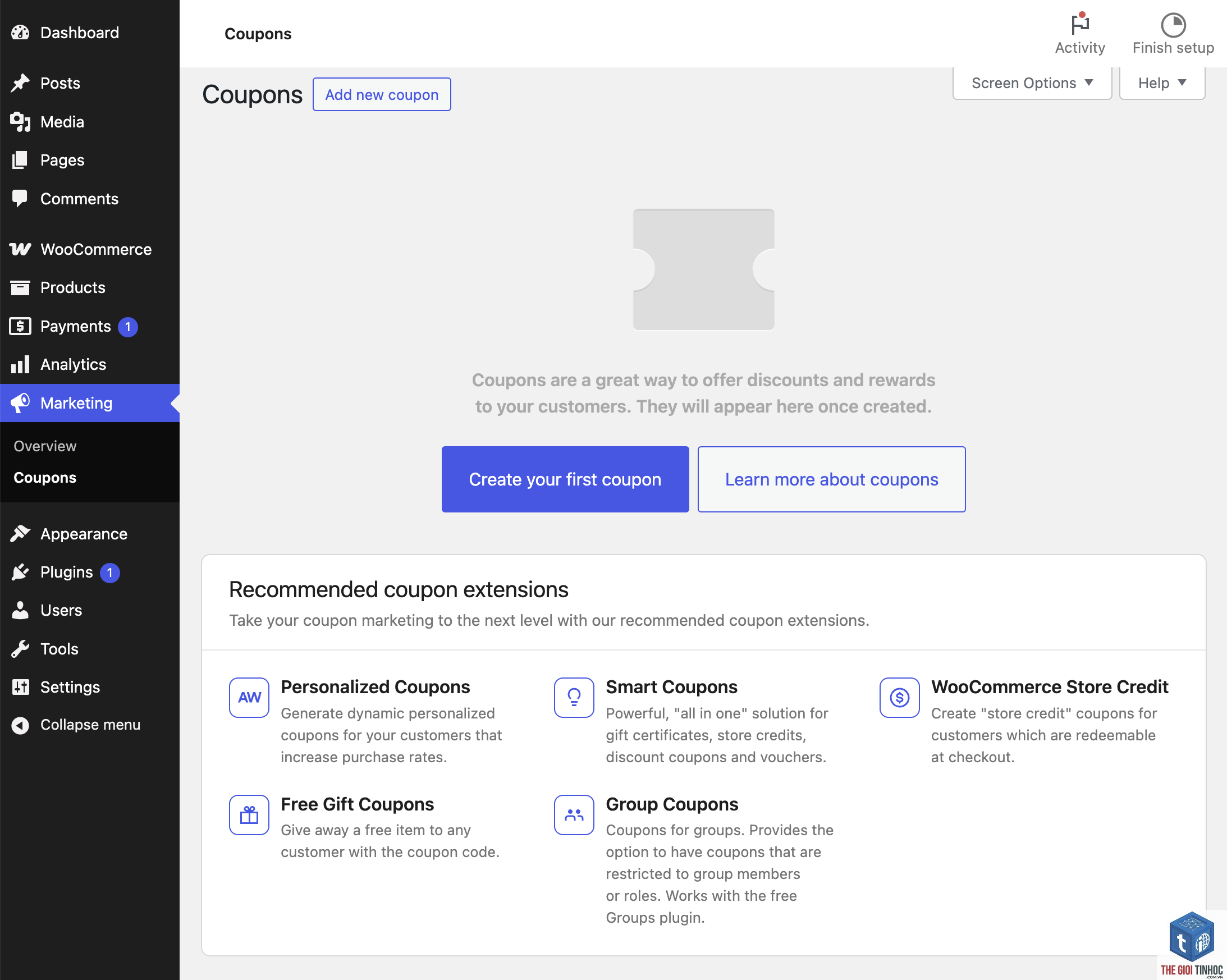1227x980 pixels.
Task: Click the Payments dollar icon
Action: coord(20,326)
